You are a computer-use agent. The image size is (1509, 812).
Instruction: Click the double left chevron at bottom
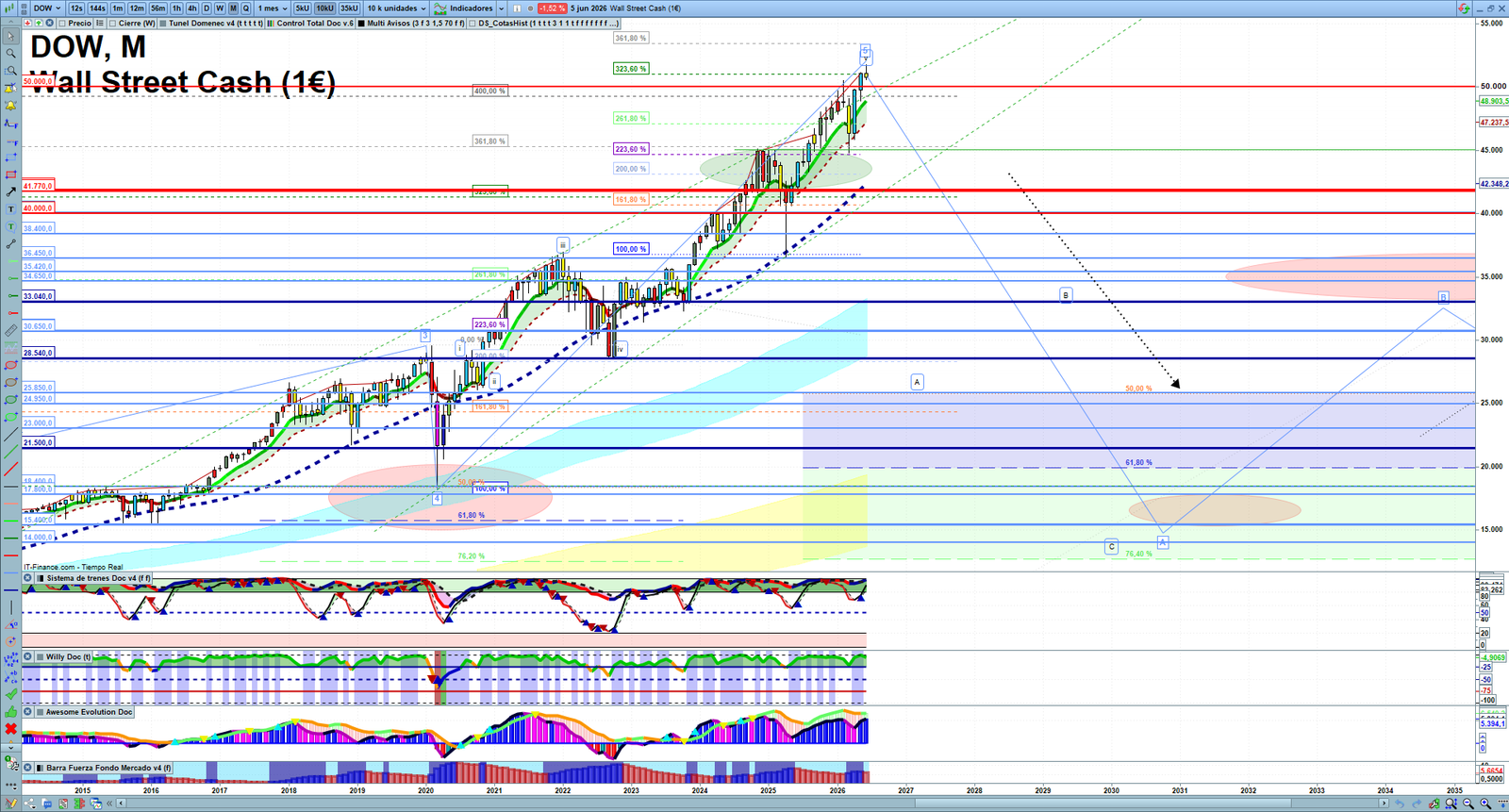[x=109, y=804]
